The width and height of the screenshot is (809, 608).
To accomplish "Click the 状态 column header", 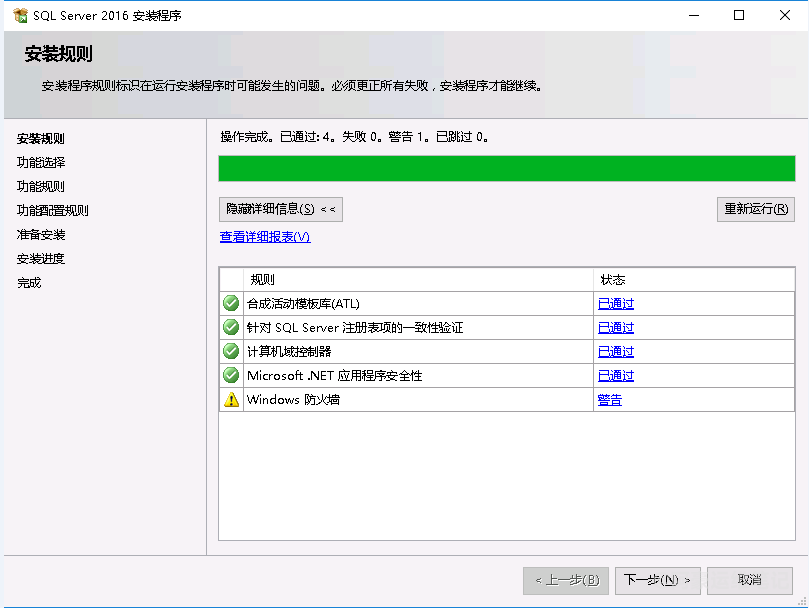I will (694, 280).
